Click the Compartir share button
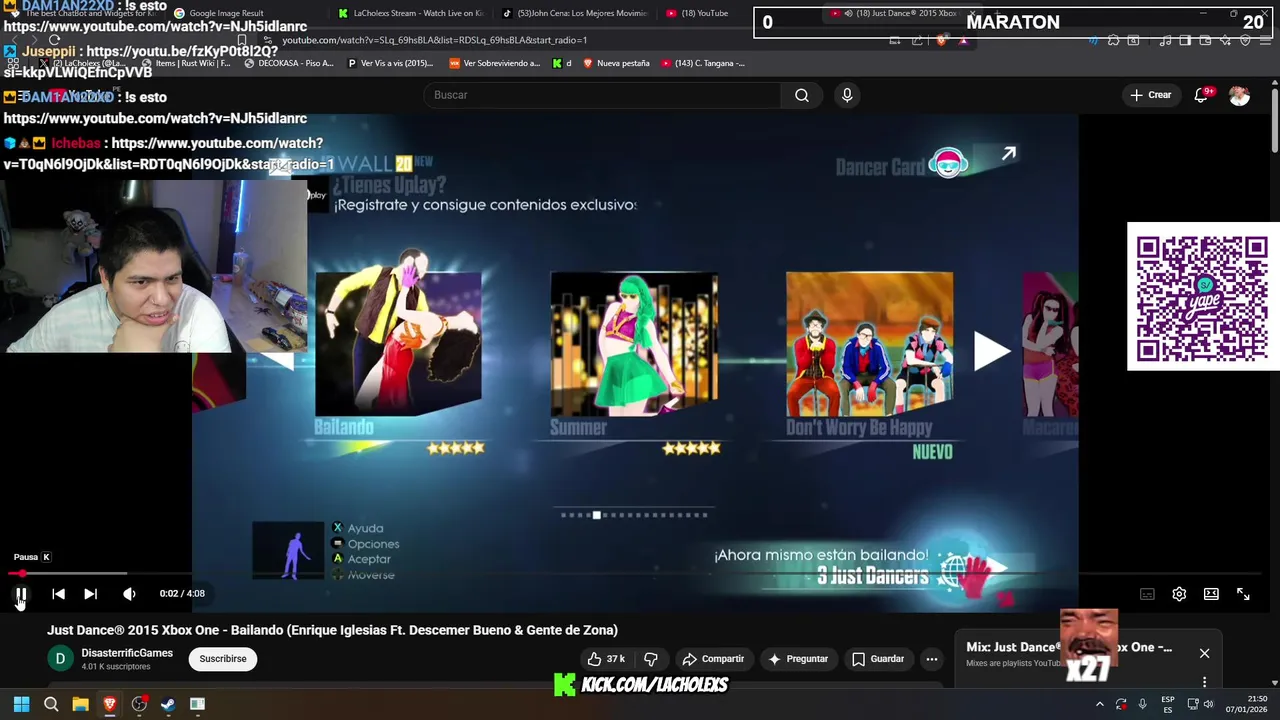The width and height of the screenshot is (1280, 720). click(x=713, y=659)
